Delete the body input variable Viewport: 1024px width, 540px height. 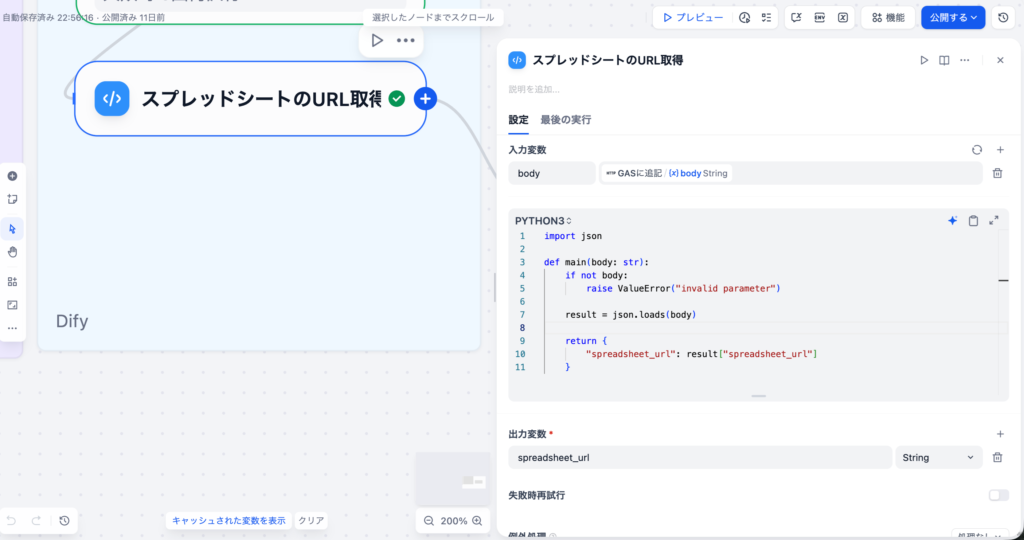(997, 173)
